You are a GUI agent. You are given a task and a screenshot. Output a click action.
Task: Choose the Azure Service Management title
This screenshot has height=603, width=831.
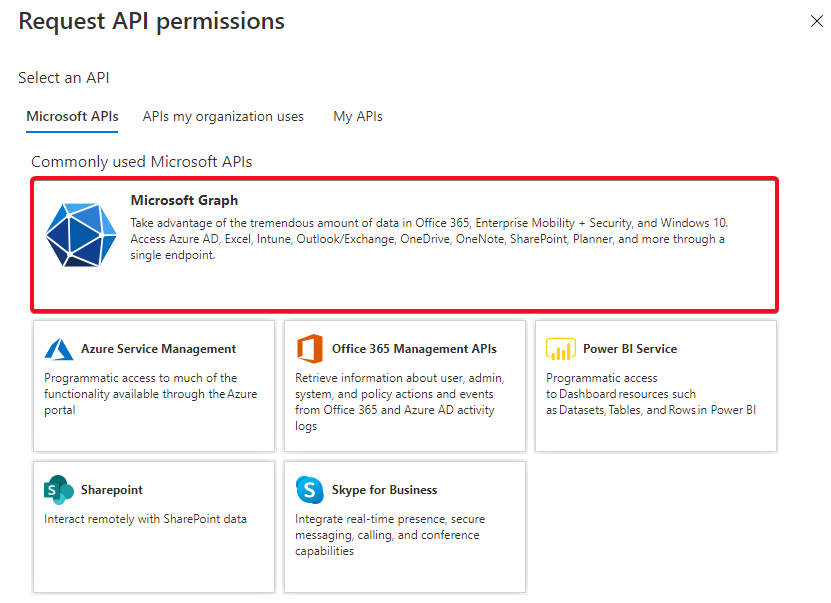158,349
